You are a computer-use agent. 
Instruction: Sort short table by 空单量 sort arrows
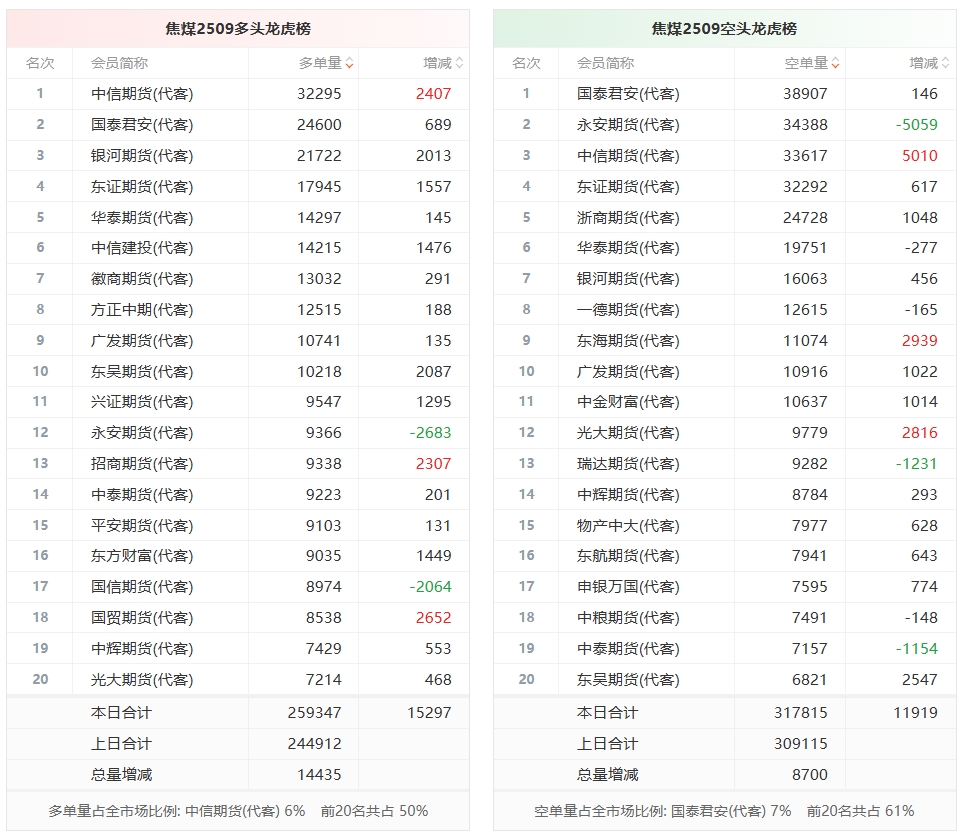tap(836, 63)
